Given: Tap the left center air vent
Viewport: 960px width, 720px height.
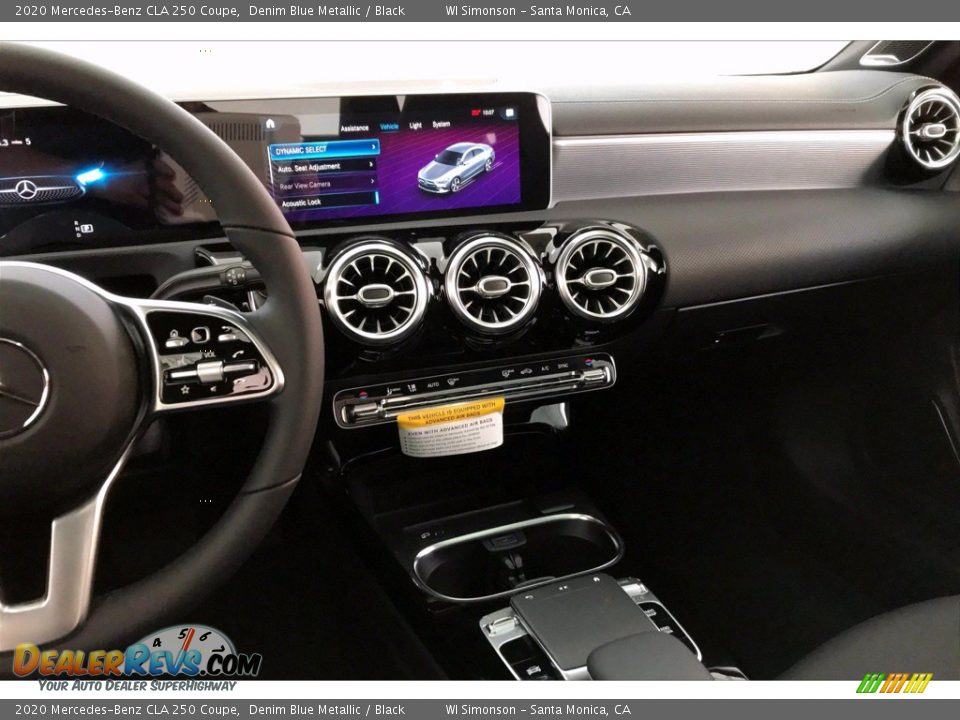Looking at the screenshot, I should [x=377, y=293].
